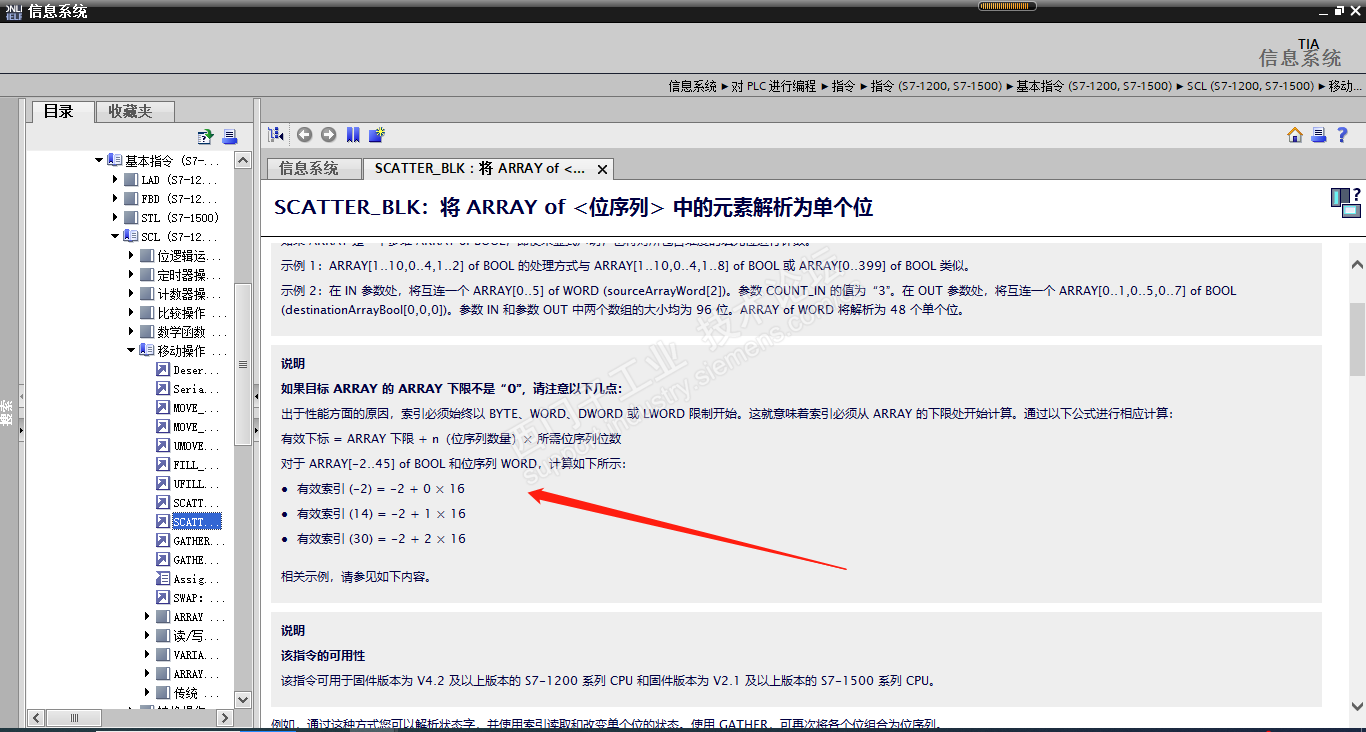
Task: Go back to the previous help page
Action: pyautogui.click(x=304, y=135)
